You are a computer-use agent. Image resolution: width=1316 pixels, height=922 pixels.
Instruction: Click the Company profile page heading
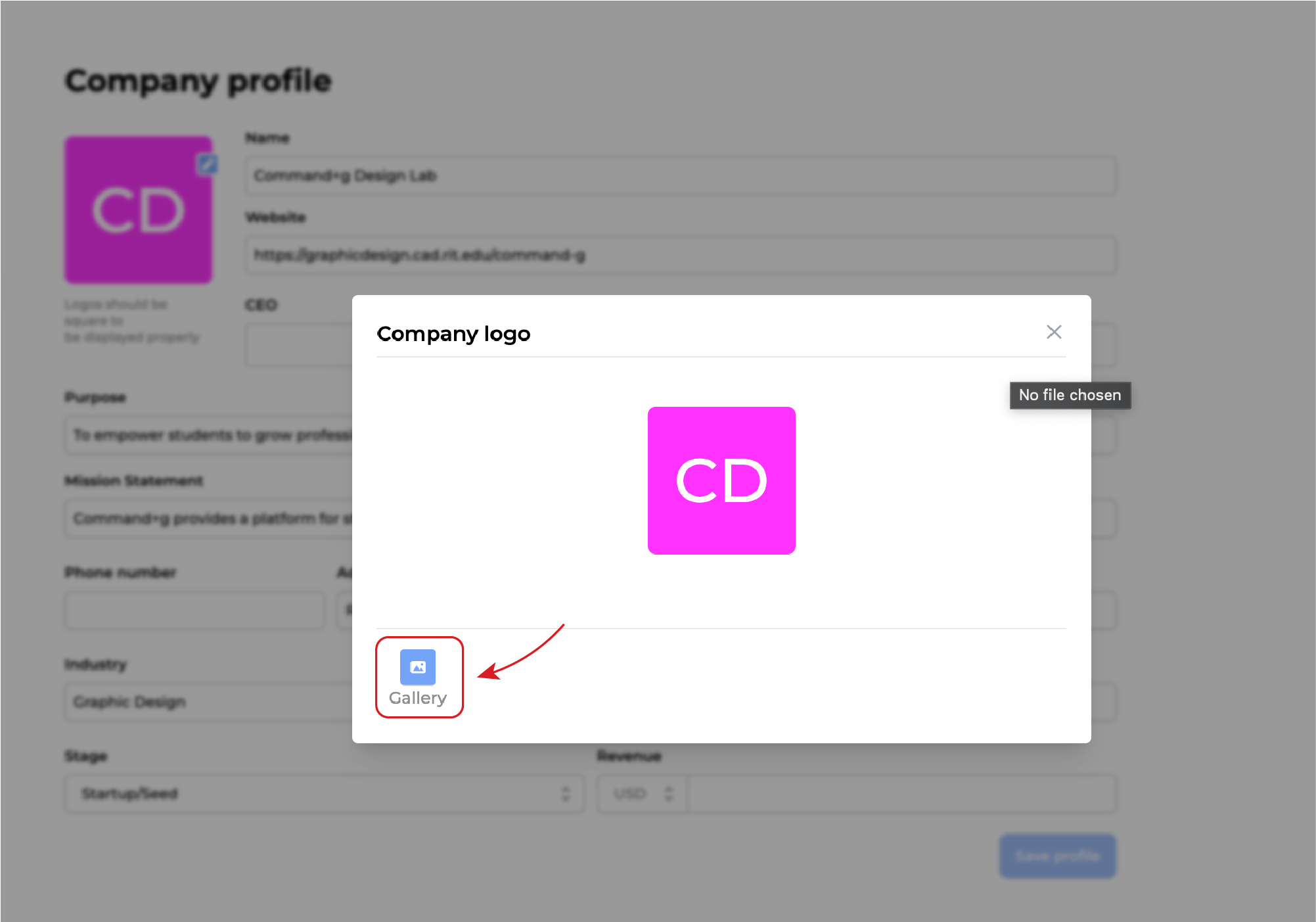click(x=197, y=80)
